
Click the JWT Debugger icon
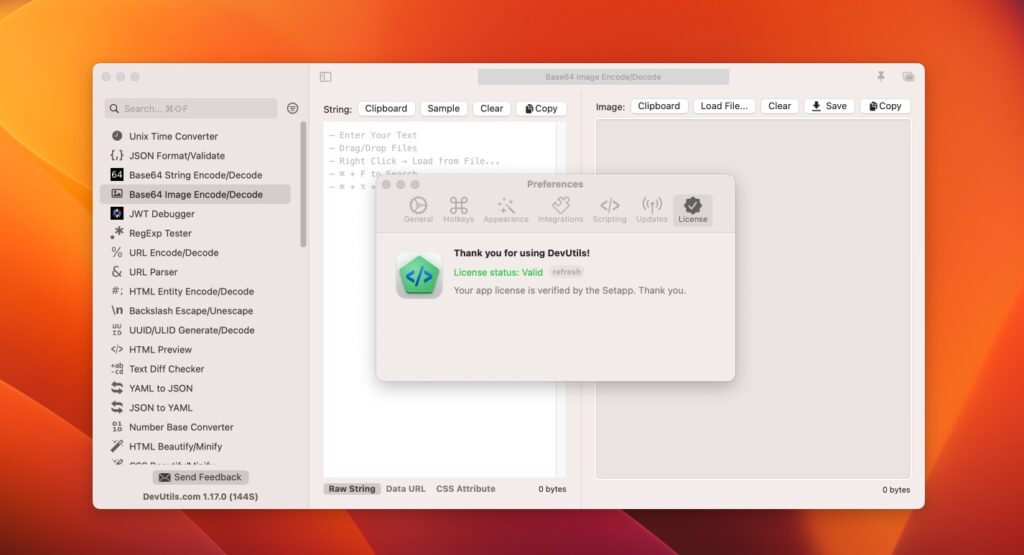coord(117,214)
